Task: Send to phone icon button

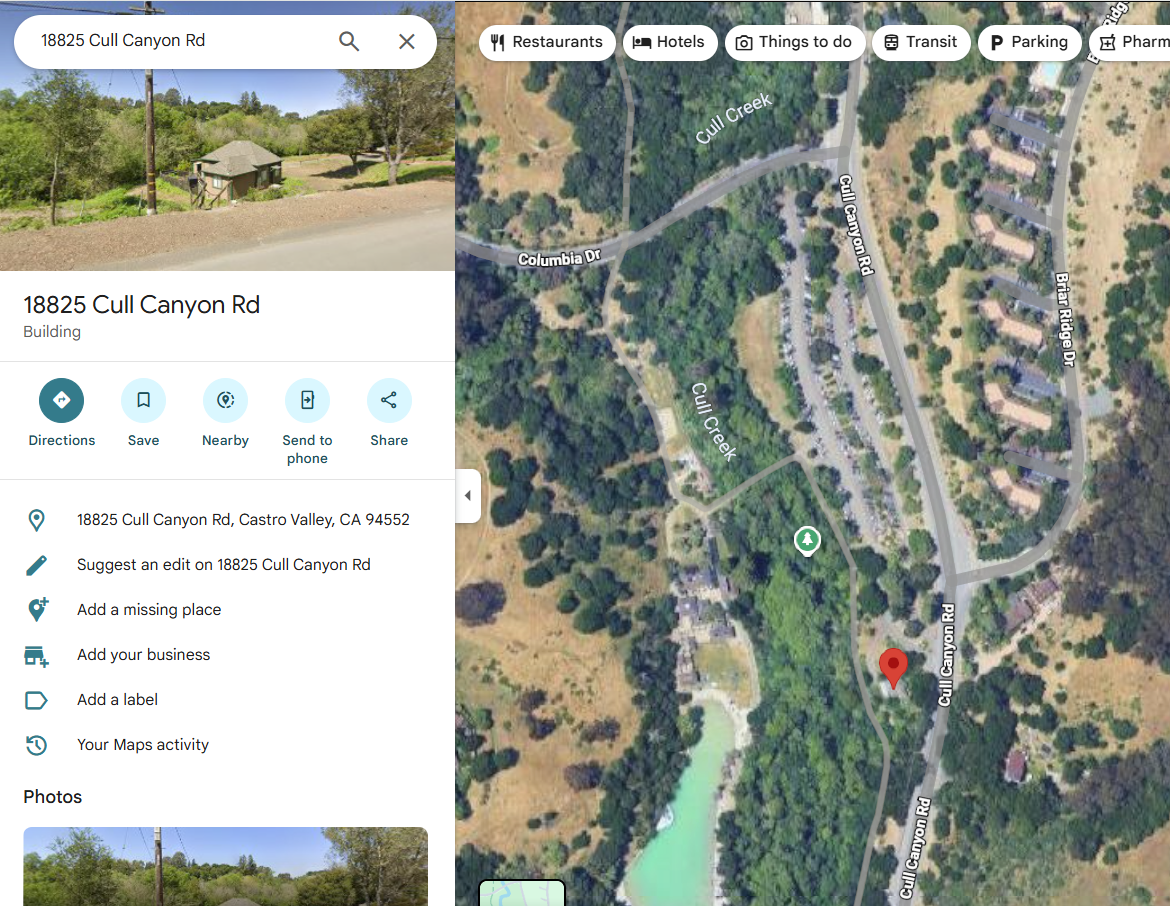Action: (307, 401)
